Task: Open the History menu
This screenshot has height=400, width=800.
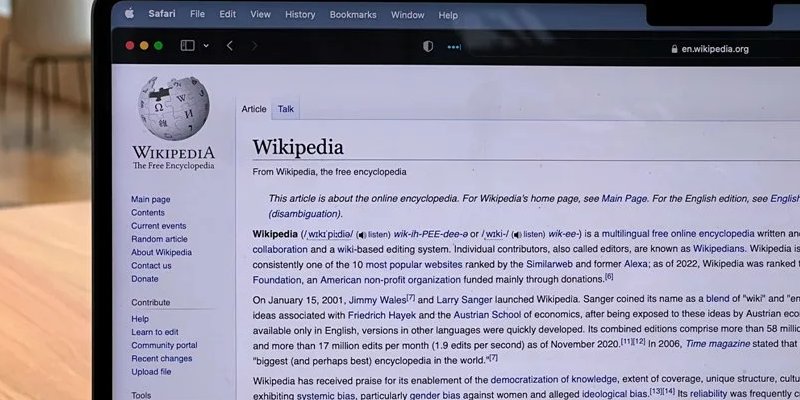Action: (300, 14)
